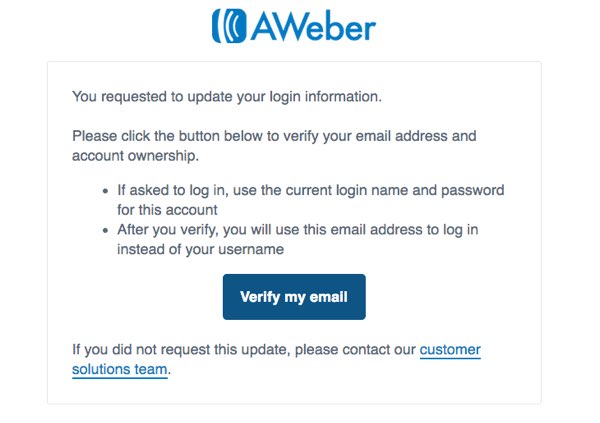Click the "instead of your username" text line
This screenshot has height=423, width=600.
201,250
